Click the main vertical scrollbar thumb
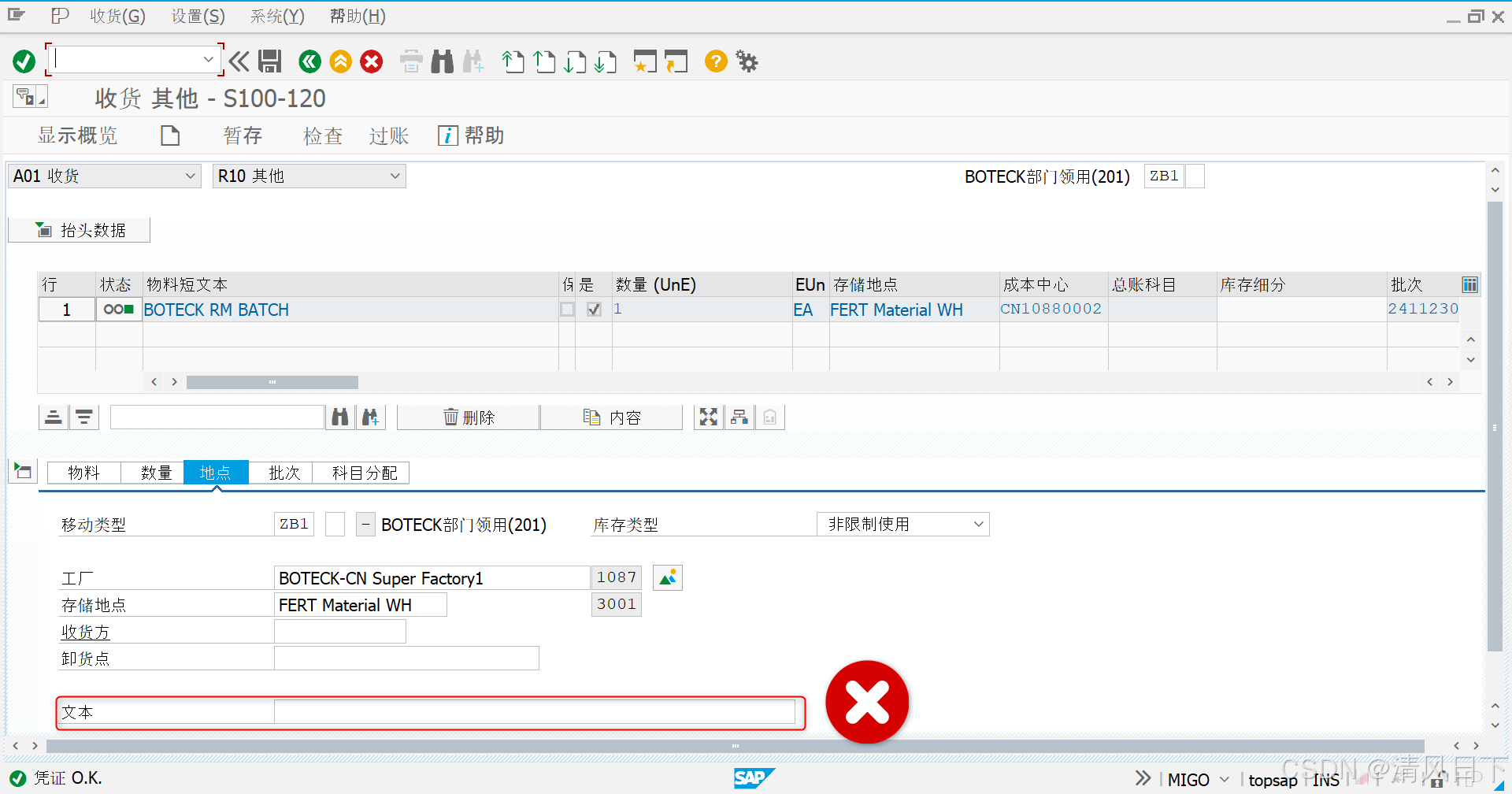This screenshot has height=794, width=1512. 1495,426
